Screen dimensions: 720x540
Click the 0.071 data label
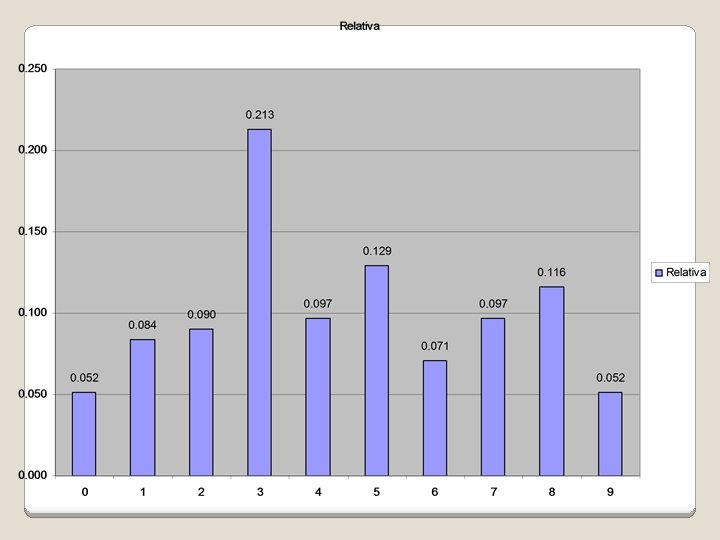[x=435, y=346]
